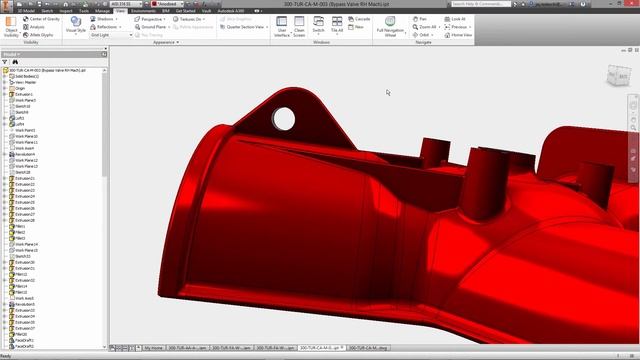640x360 pixels.
Task: Go to Previous view
Action: click(x=456, y=27)
